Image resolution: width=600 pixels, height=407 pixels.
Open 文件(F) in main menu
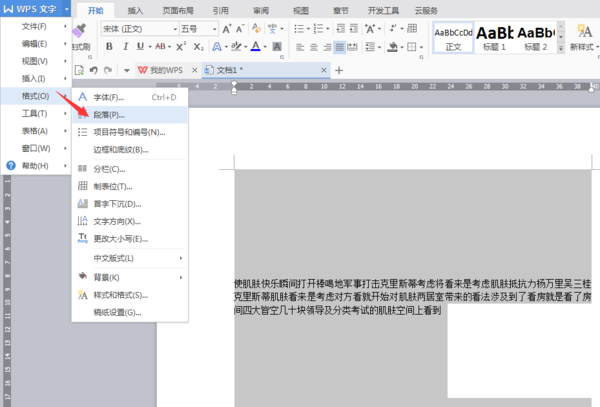pos(36,26)
